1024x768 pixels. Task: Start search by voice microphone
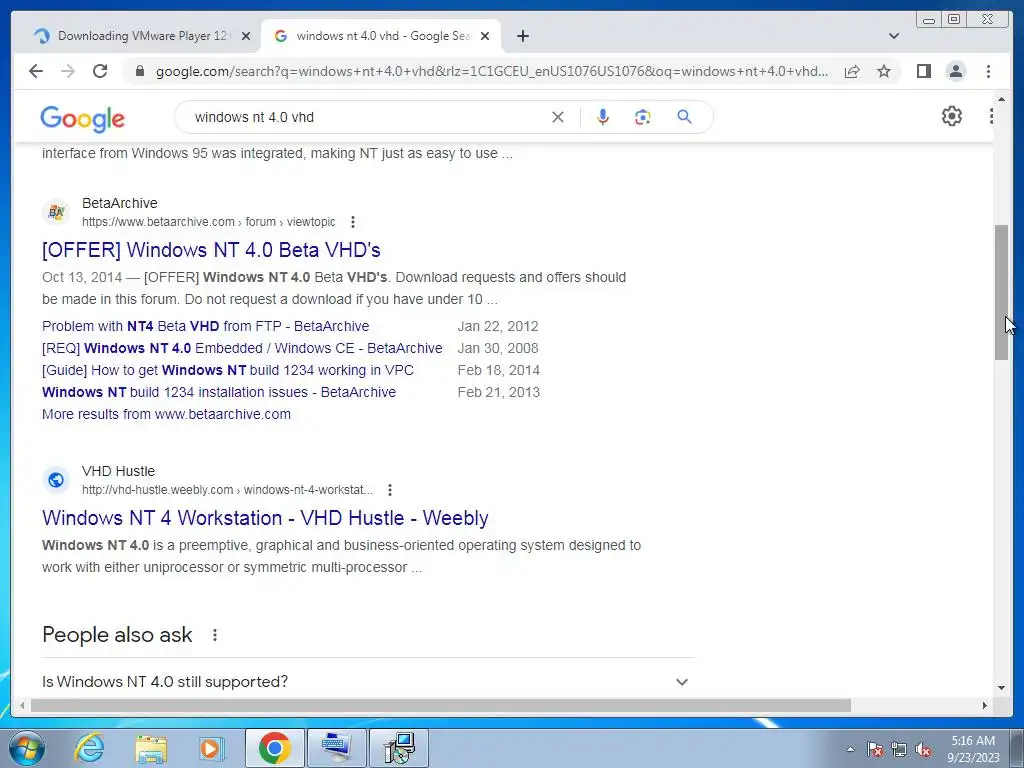(x=603, y=117)
